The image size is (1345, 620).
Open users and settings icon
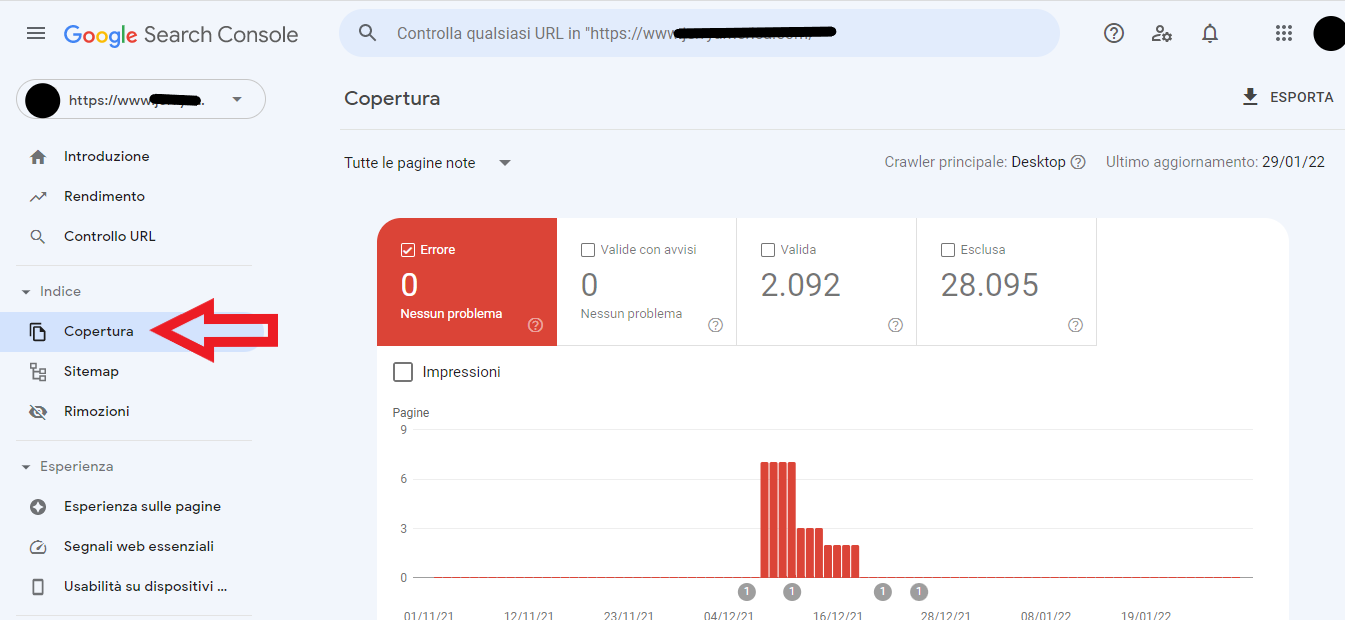(1161, 34)
